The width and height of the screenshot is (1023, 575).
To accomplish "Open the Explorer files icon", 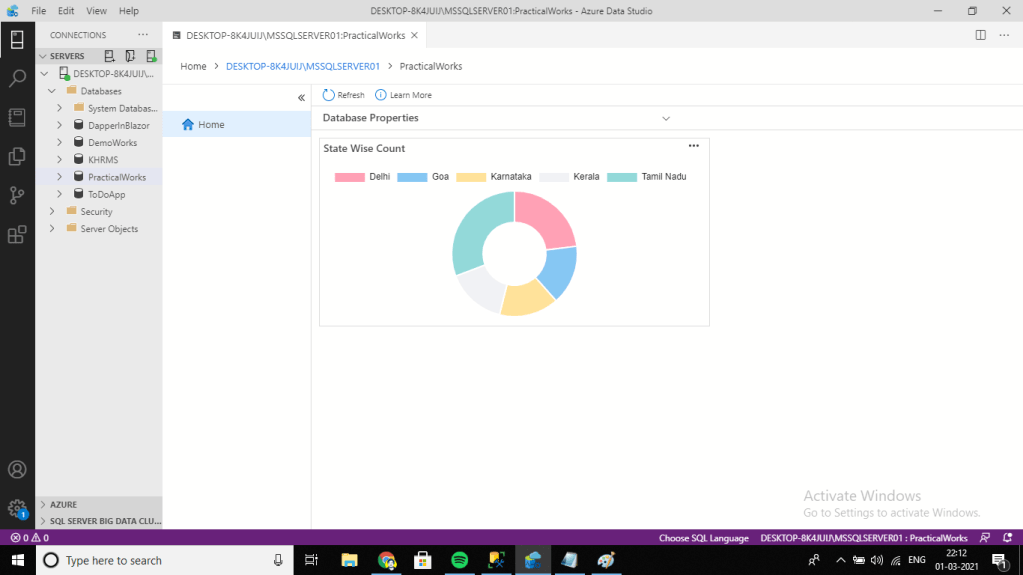I will pos(17,156).
